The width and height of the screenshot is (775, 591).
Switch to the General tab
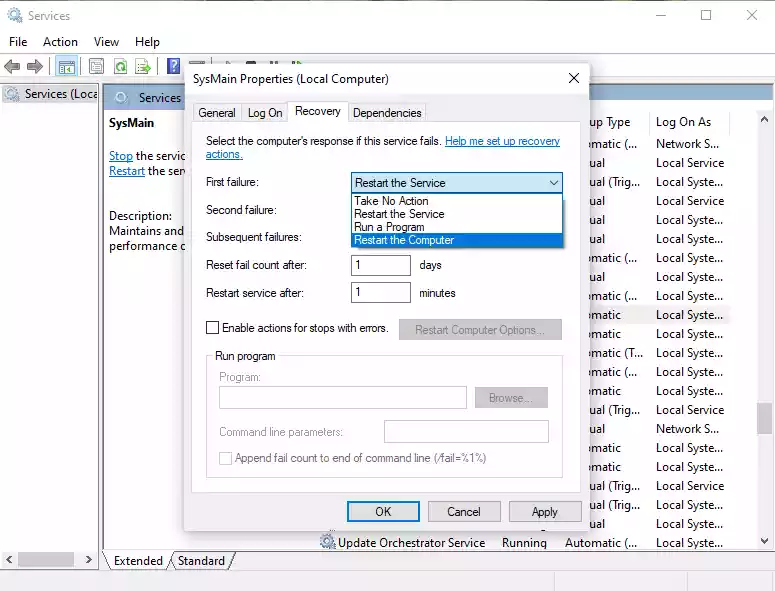pos(216,113)
